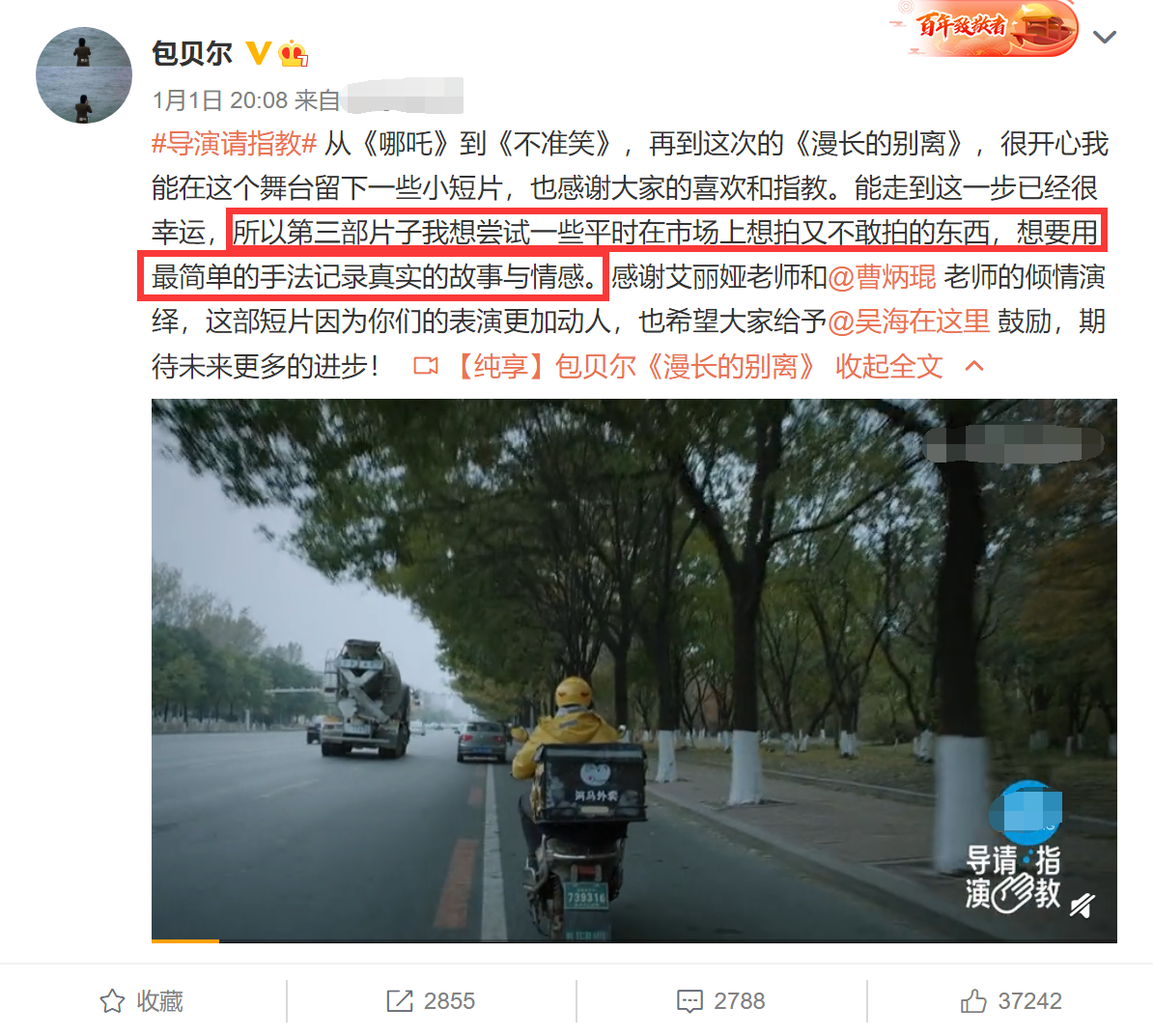This screenshot has width=1153, height=1036.
Task: Like the post with thumbs-up 37242
Action: point(1011,1000)
